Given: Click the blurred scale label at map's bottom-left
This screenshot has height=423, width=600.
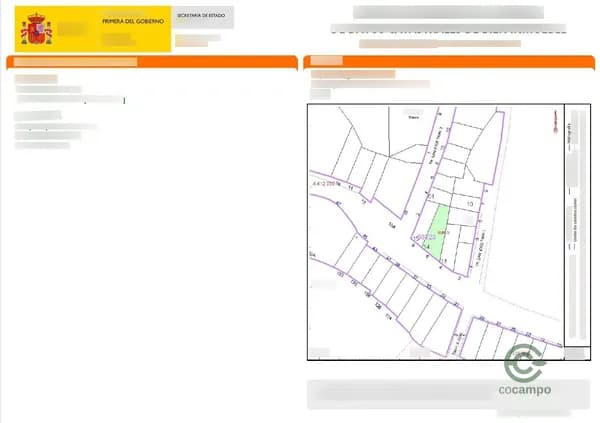Looking at the screenshot, I should (322, 352).
